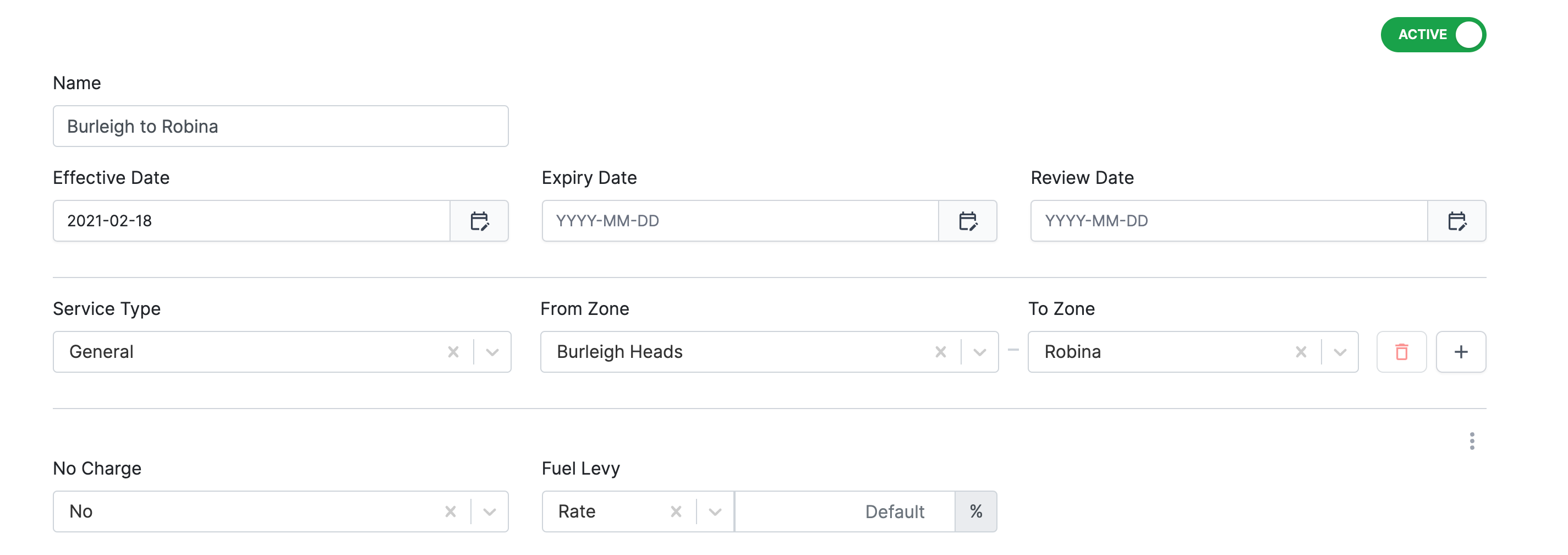This screenshot has height=555, width=1568.
Task: Add a new zone row with plus button
Action: 1461,351
